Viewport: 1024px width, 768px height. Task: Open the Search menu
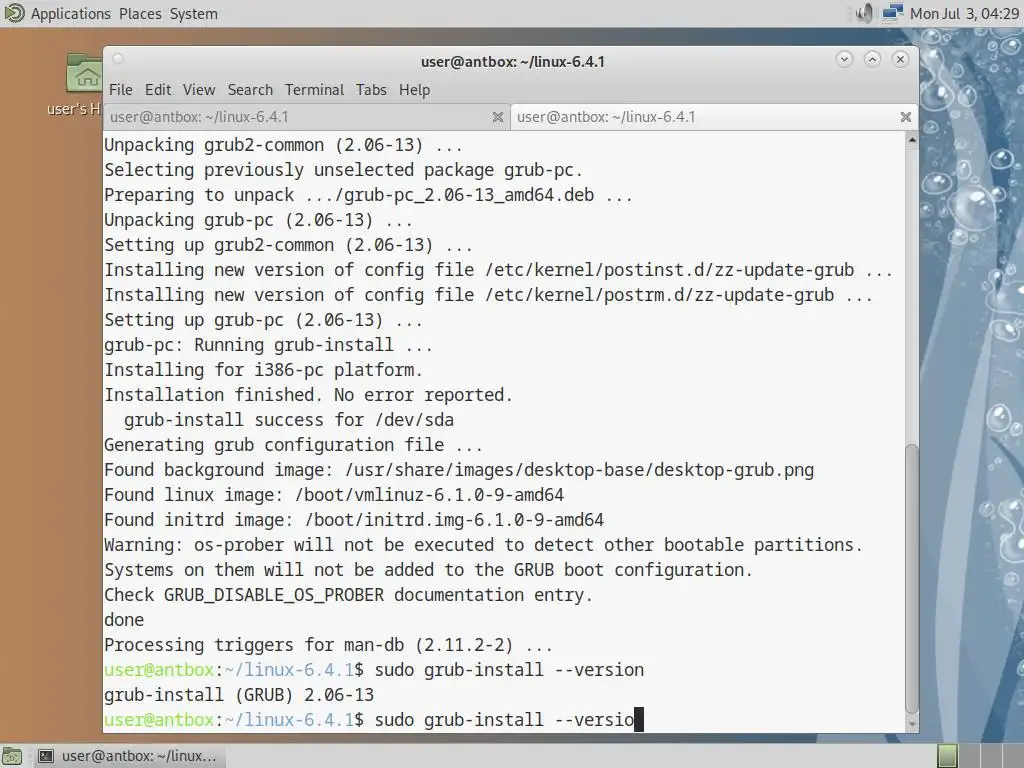(250, 89)
